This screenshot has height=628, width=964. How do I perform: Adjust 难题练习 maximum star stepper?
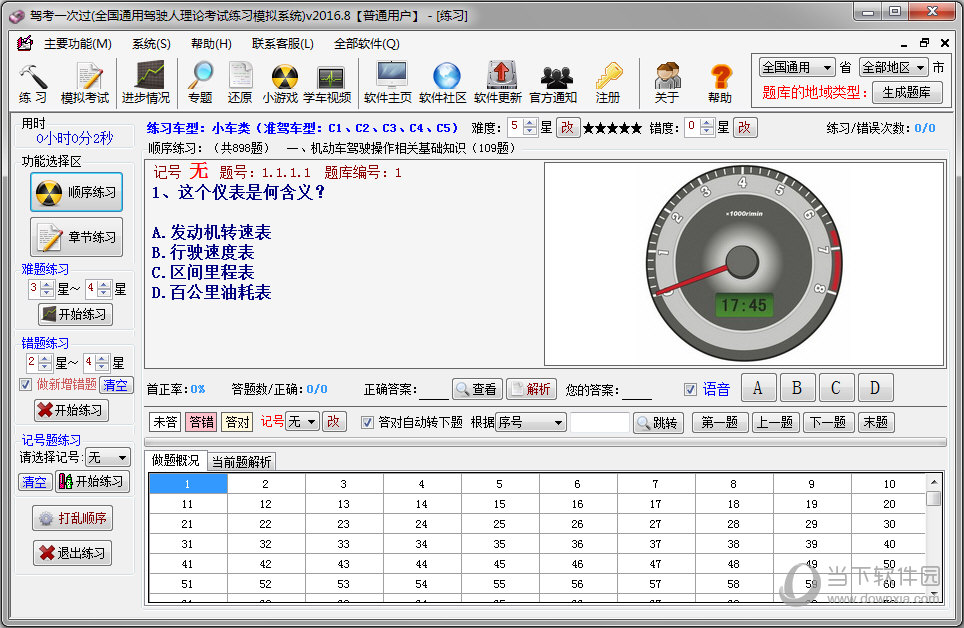point(104,288)
